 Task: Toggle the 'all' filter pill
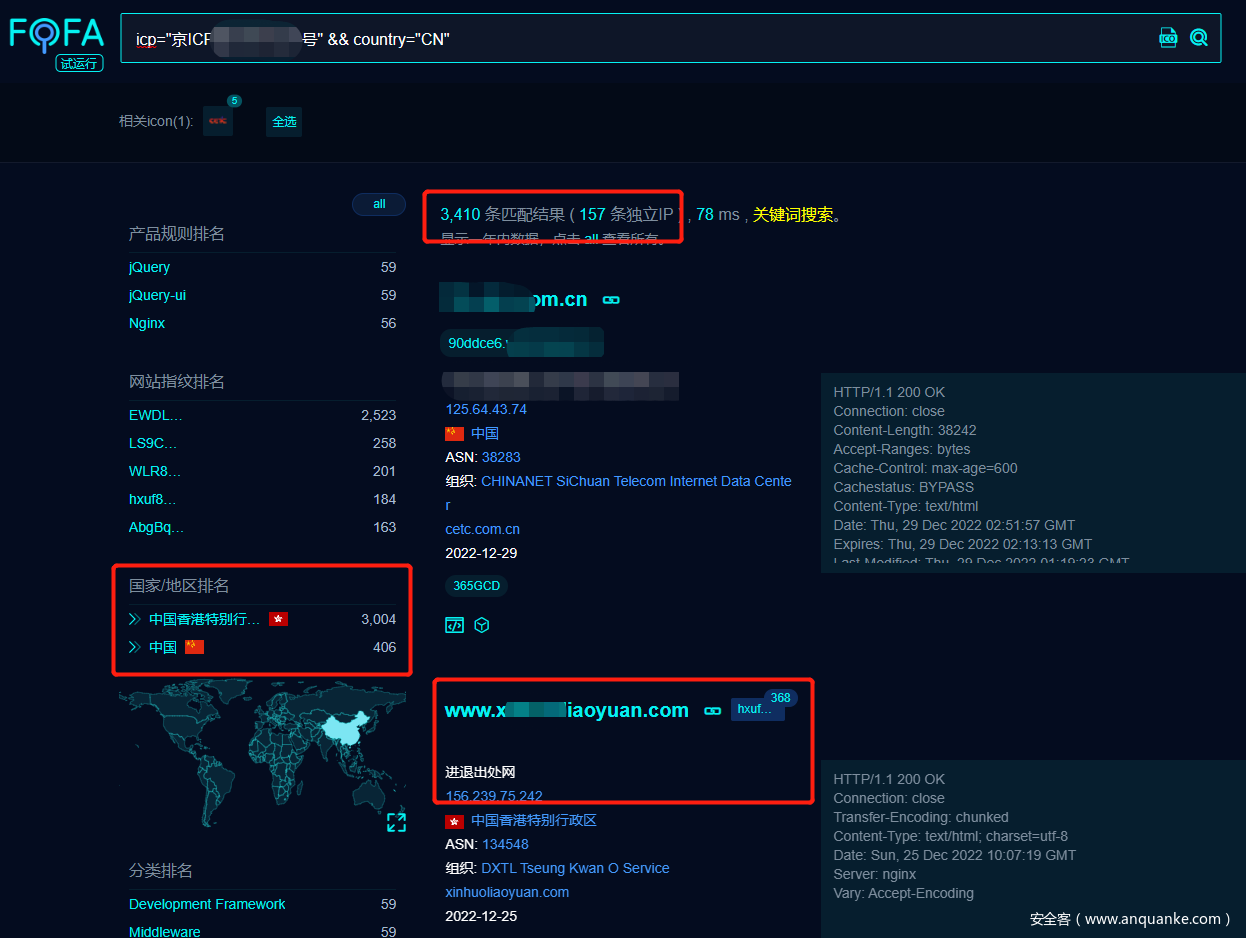[x=379, y=204]
